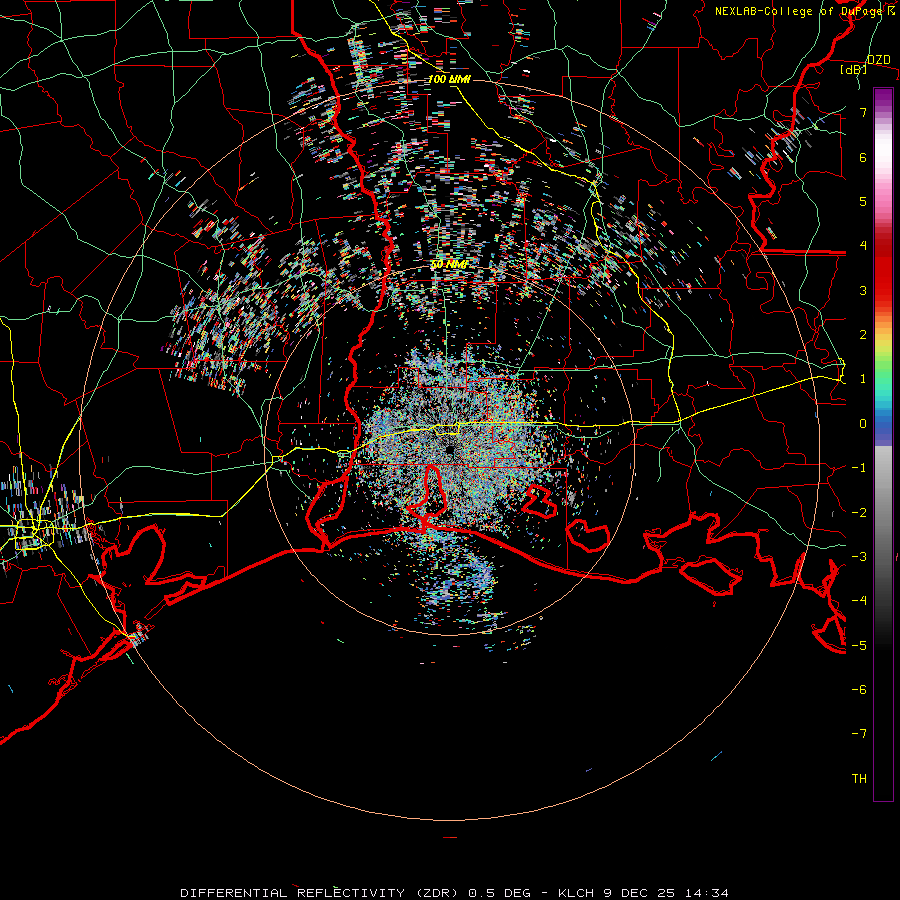
Task: Click the 2 value on the scale
Action: 863,335
